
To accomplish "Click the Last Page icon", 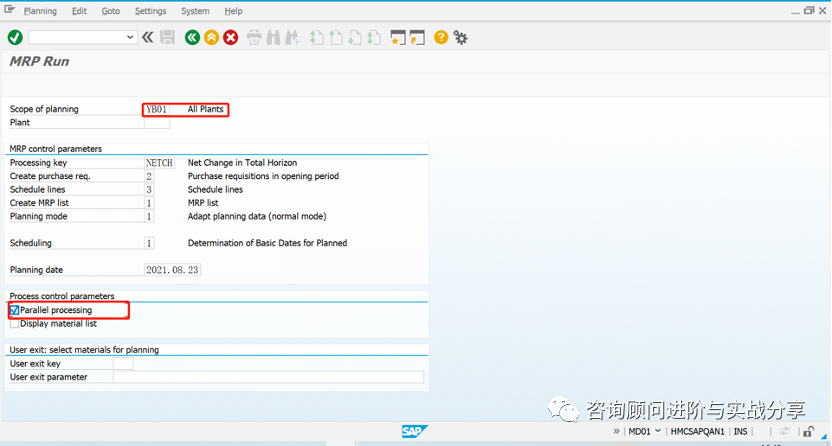I will pyautogui.click(x=374, y=38).
